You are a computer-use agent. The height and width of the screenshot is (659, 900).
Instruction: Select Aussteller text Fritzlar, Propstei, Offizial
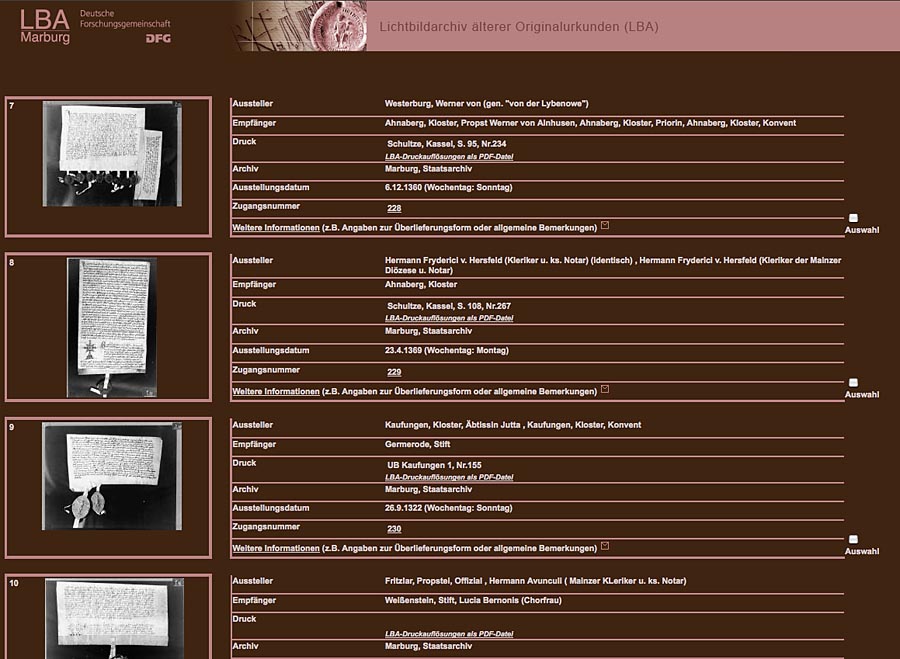(x=433, y=581)
